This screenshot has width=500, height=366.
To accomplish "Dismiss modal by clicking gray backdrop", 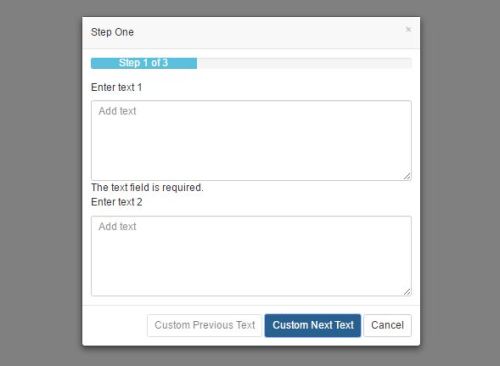I will 40,183.
